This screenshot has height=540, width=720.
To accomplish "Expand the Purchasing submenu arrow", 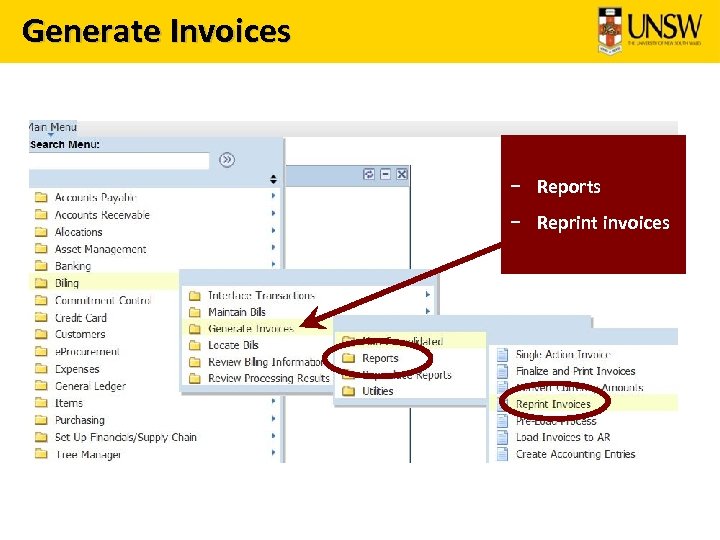I will [x=273, y=418].
